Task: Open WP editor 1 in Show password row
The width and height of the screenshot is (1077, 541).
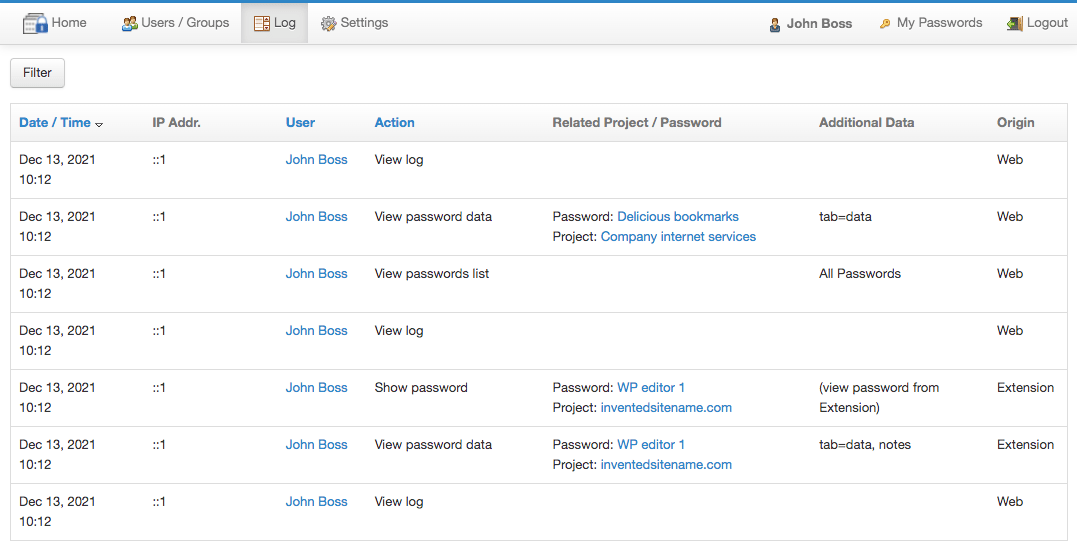Action: [651, 387]
